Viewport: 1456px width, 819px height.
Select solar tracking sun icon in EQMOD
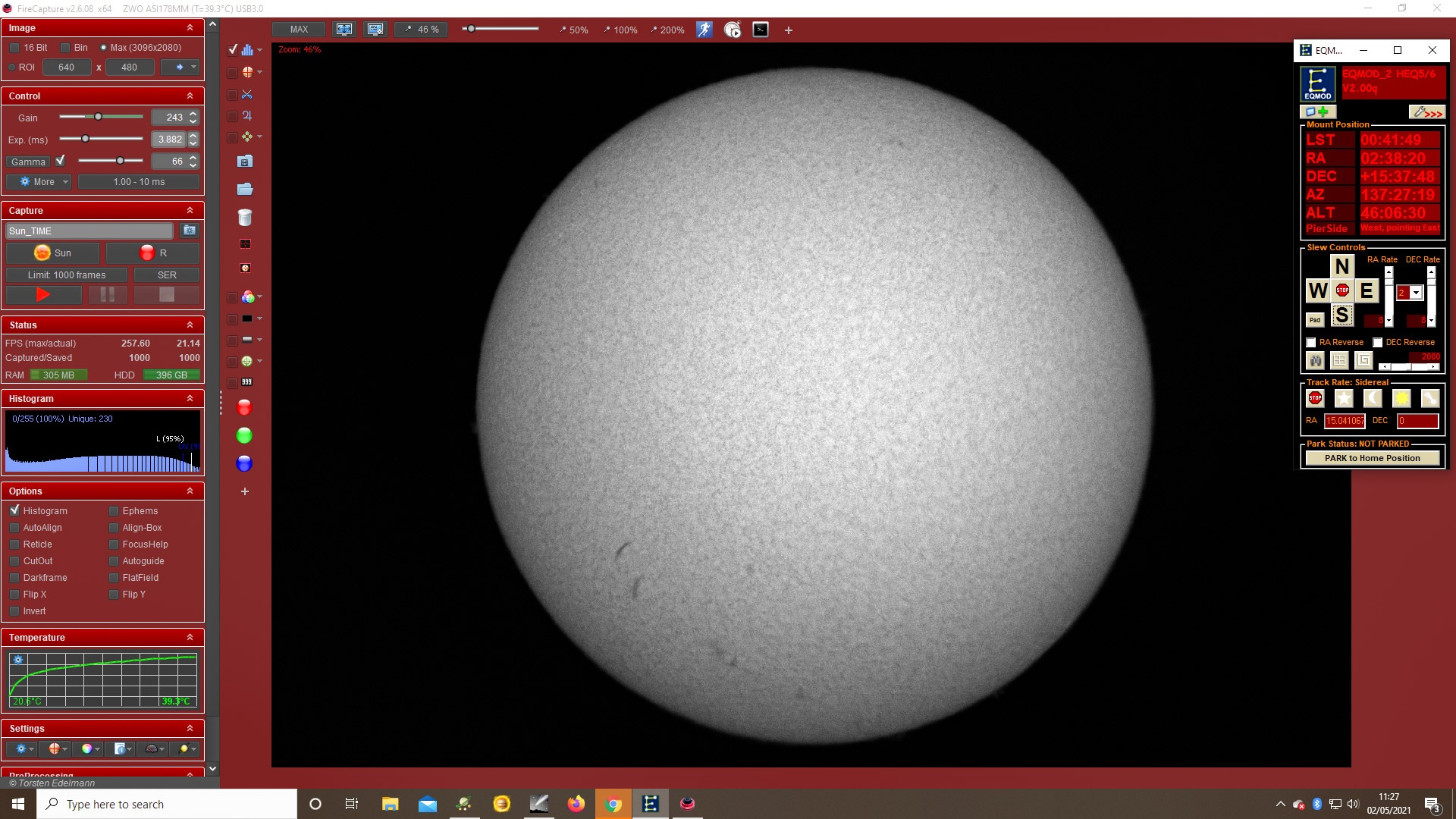pyautogui.click(x=1401, y=398)
